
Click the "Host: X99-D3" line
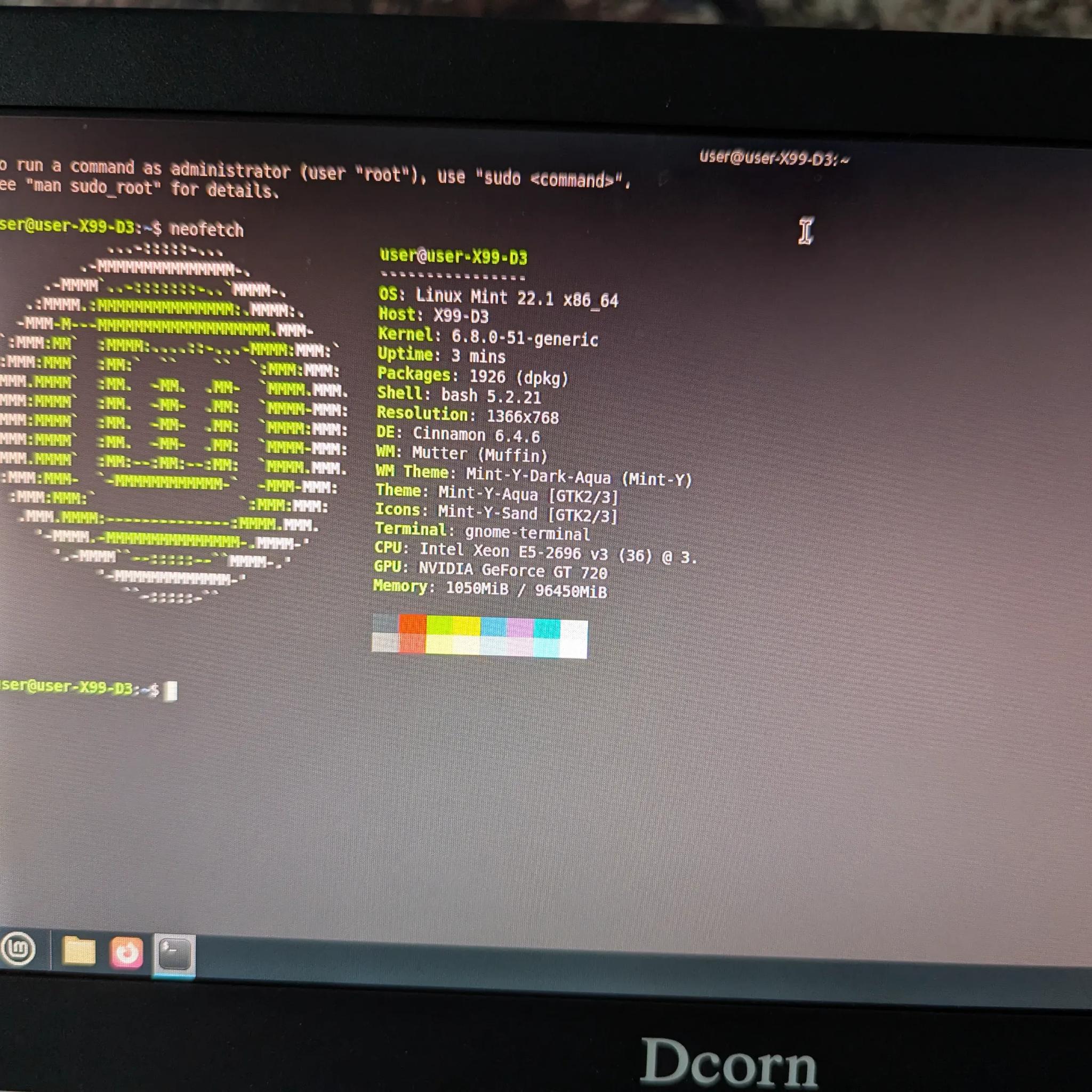click(x=433, y=315)
